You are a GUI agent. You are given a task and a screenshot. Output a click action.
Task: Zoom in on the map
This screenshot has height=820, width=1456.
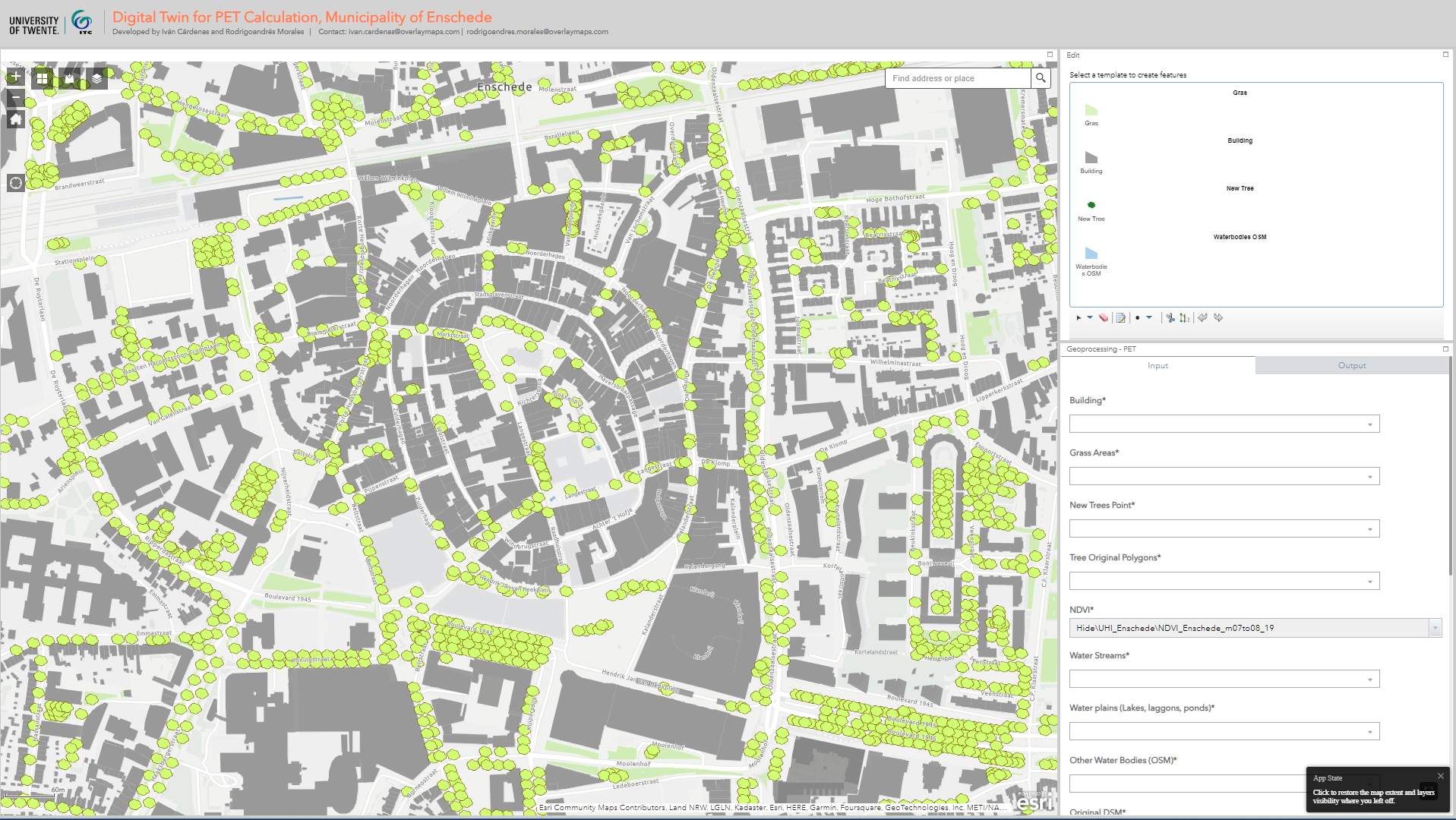pos(15,77)
